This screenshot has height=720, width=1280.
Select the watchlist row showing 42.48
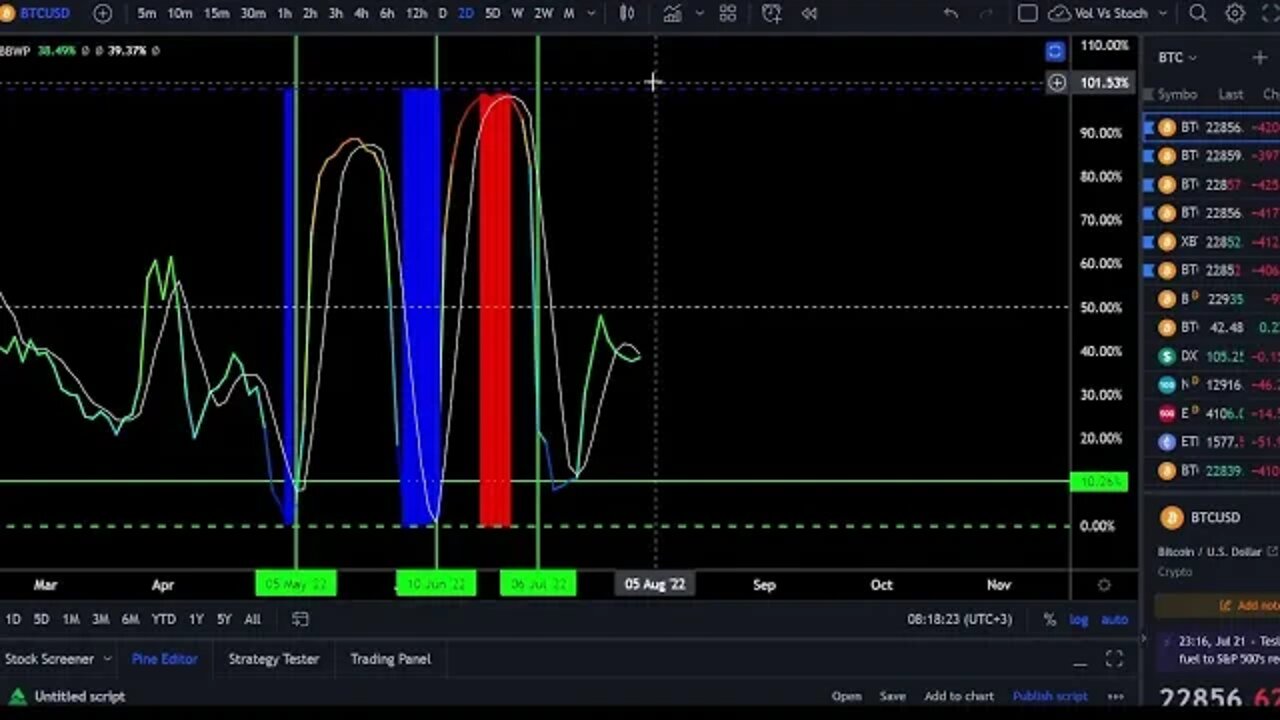(x=1212, y=327)
